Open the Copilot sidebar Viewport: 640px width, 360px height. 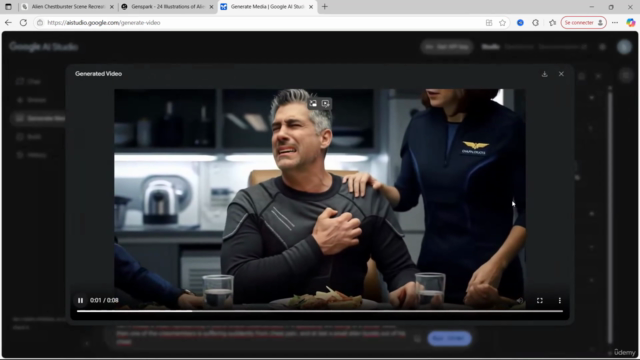[x=631, y=22]
